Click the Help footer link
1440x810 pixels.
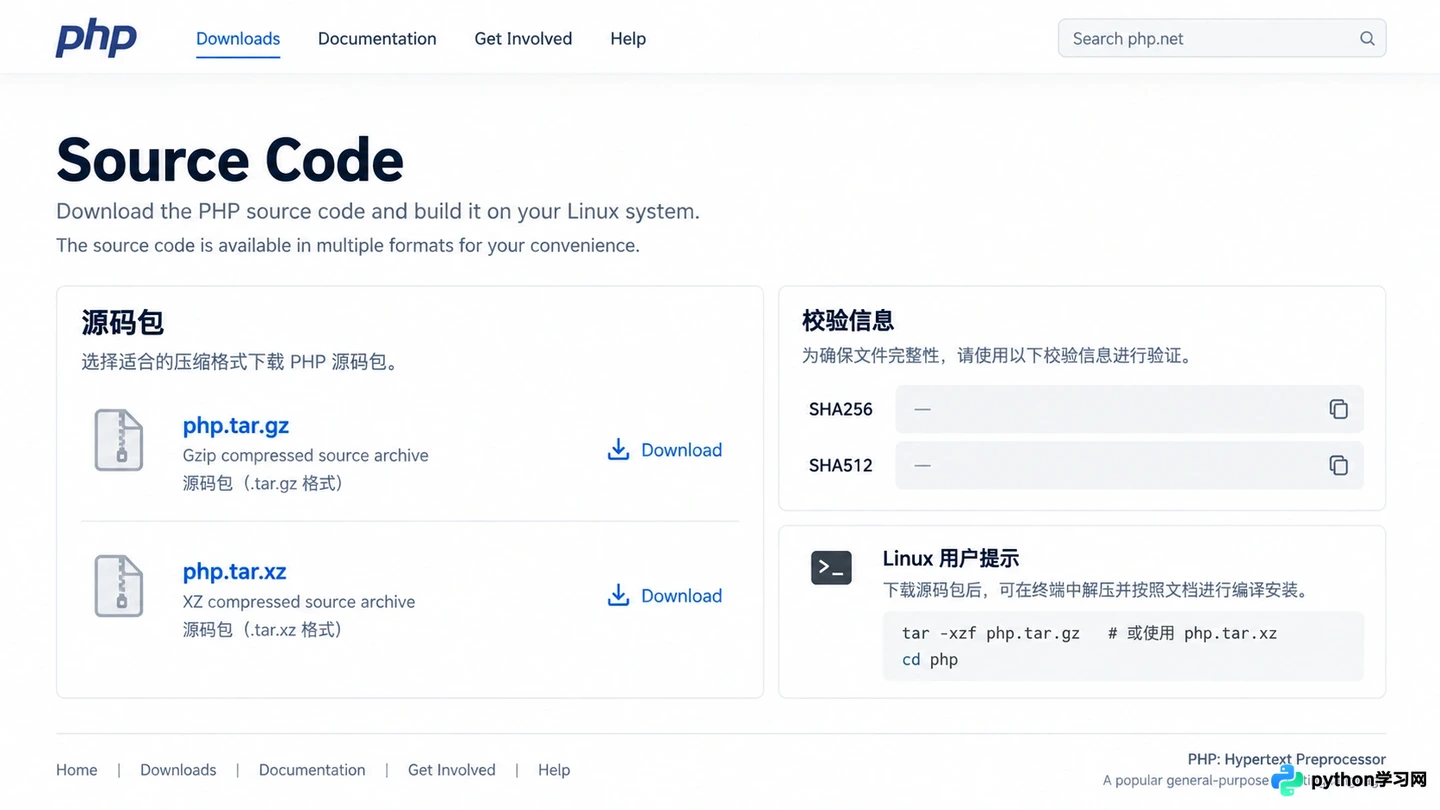554,770
